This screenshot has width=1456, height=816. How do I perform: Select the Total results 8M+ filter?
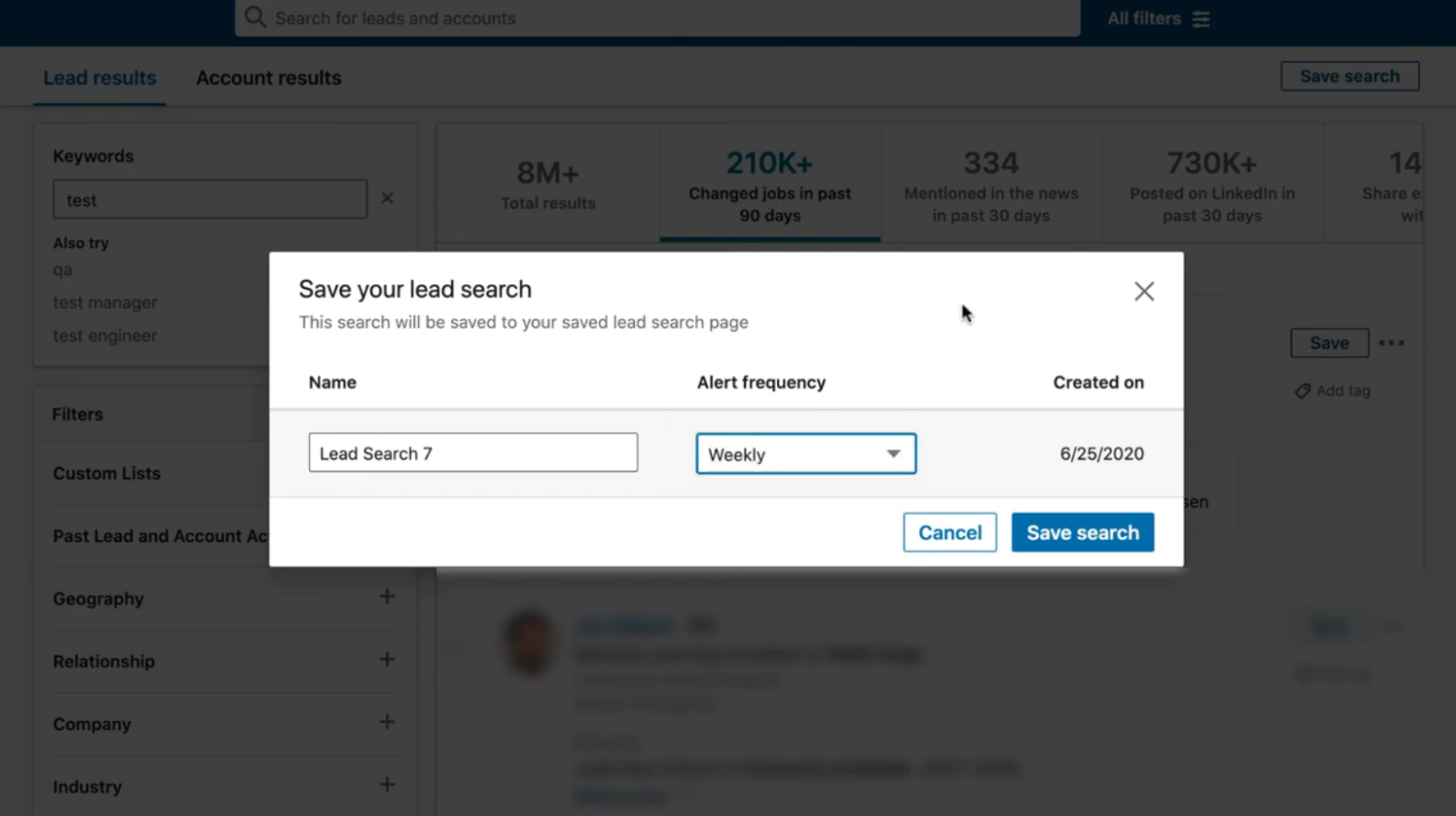(548, 184)
